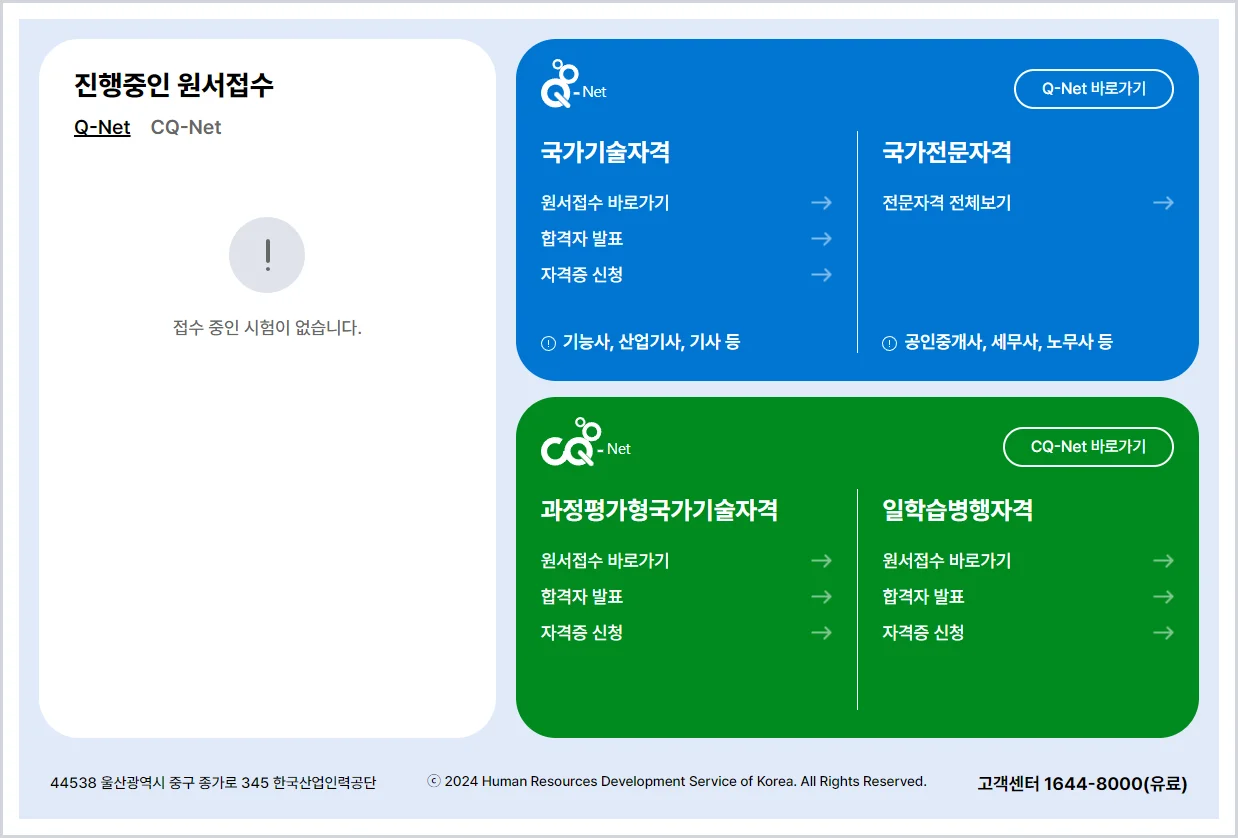Click arrow beside 과정평가형국가기술자격 합격자 발표
This screenshot has width=1238, height=838.
click(821, 597)
